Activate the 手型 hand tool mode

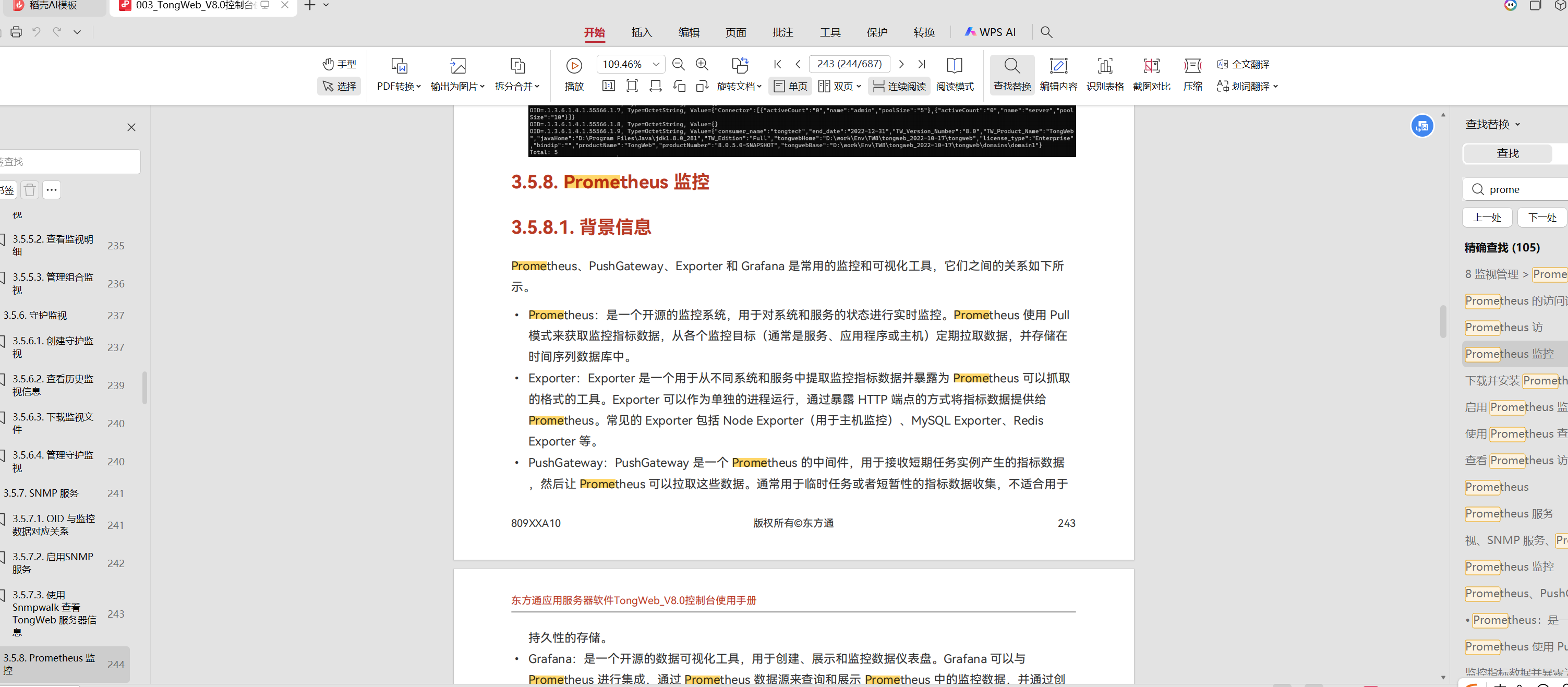click(x=339, y=64)
